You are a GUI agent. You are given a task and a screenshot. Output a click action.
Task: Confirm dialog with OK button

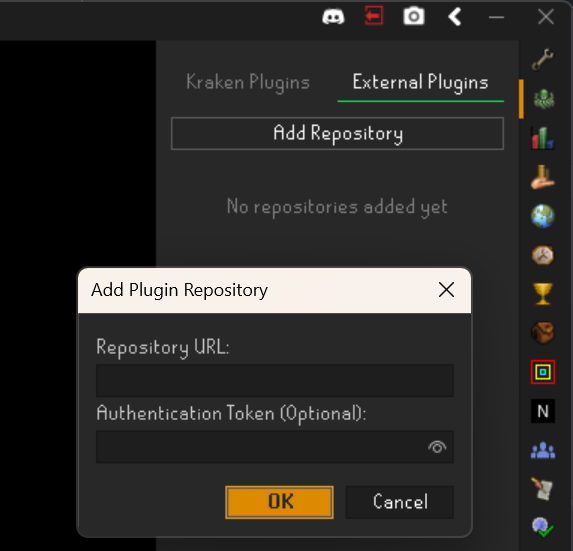click(279, 502)
